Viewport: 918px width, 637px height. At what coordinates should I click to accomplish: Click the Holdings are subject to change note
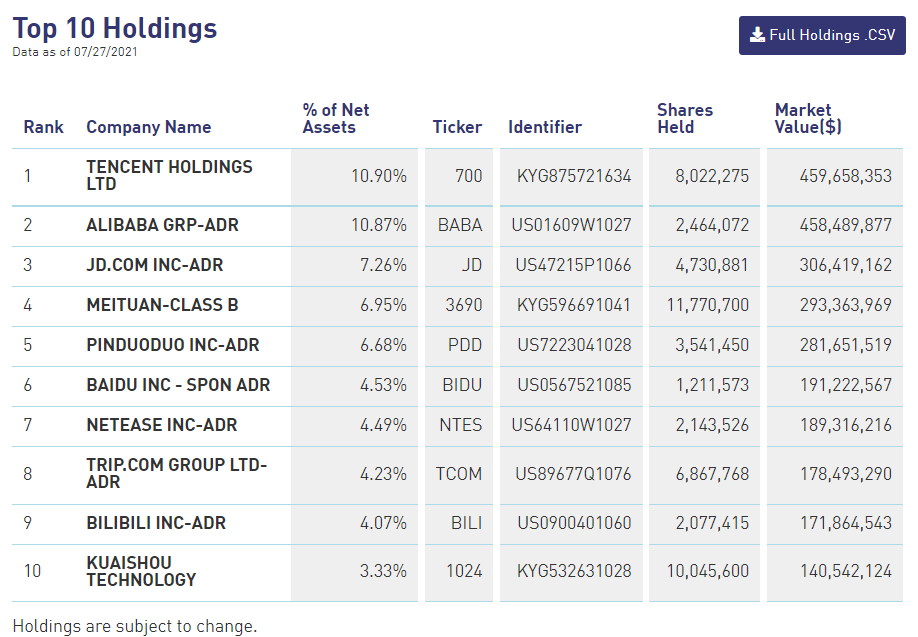pyautogui.click(x=135, y=626)
